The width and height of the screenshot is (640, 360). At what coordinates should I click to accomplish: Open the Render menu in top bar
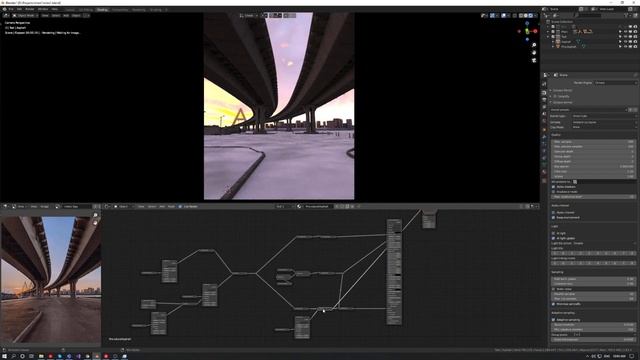tap(30, 9)
